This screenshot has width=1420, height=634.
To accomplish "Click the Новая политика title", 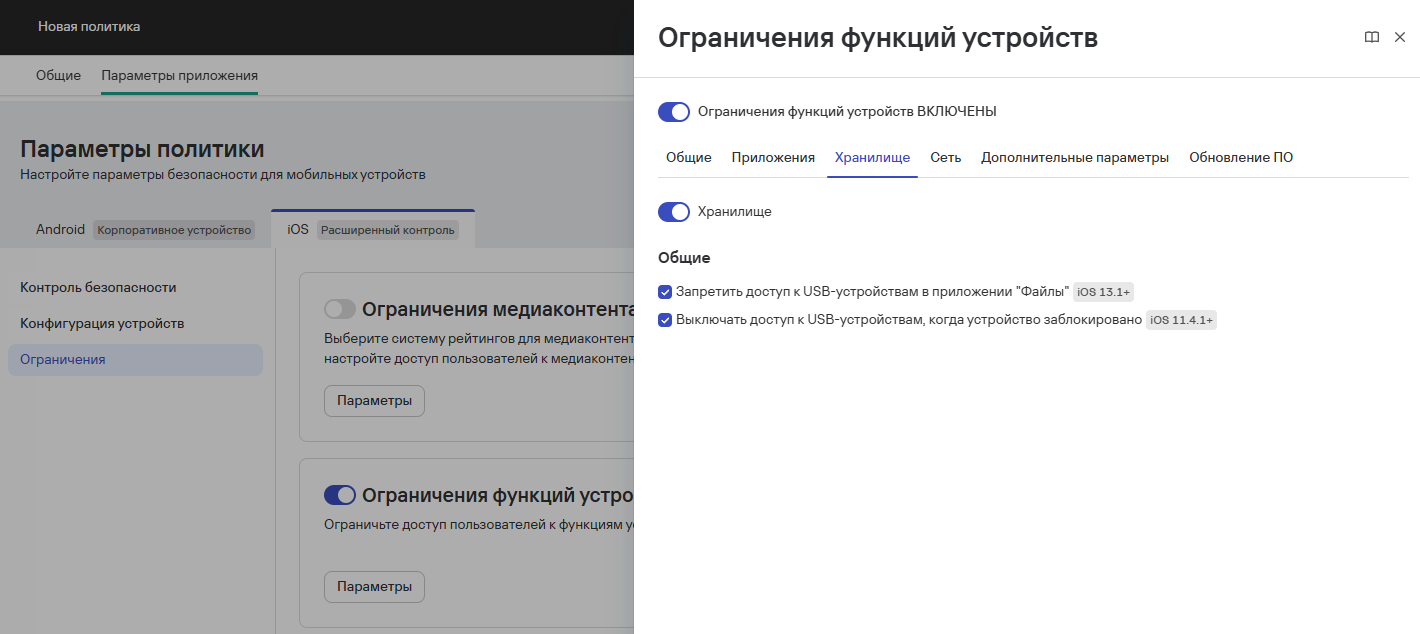I will pyautogui.click(x=89, y=27).
